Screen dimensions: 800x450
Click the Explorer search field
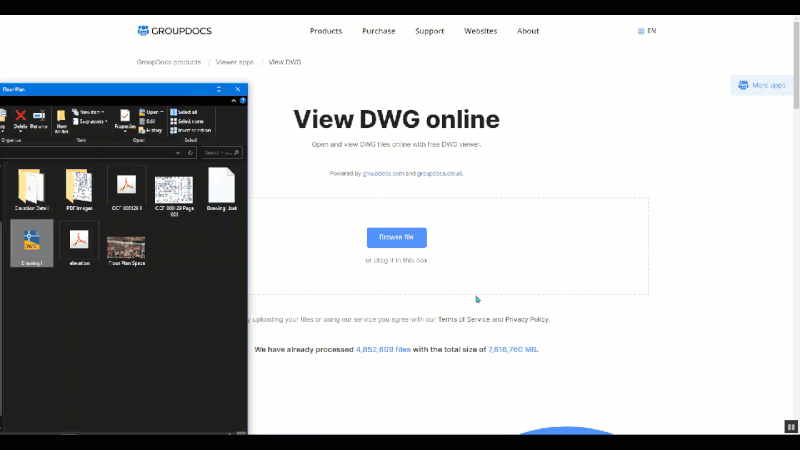221,153
